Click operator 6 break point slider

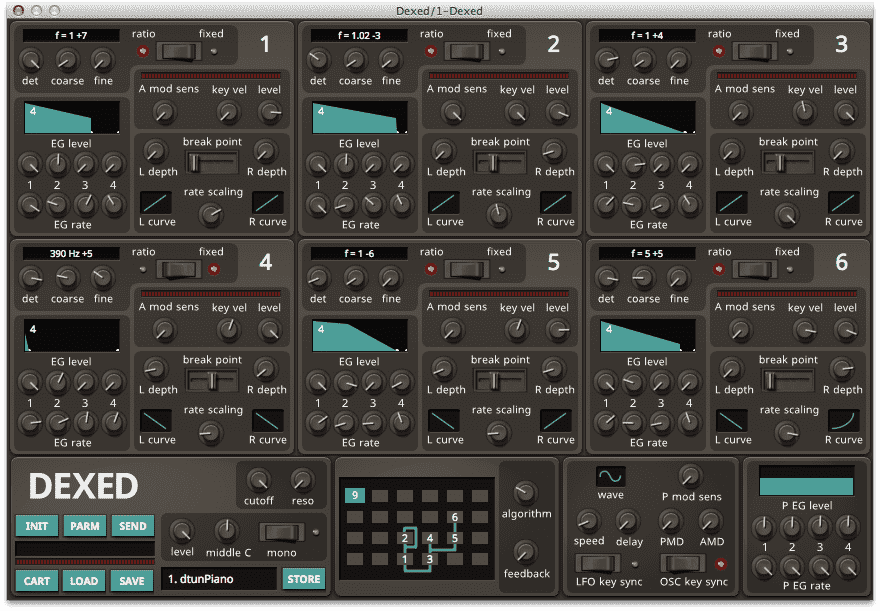click(788, 382)
